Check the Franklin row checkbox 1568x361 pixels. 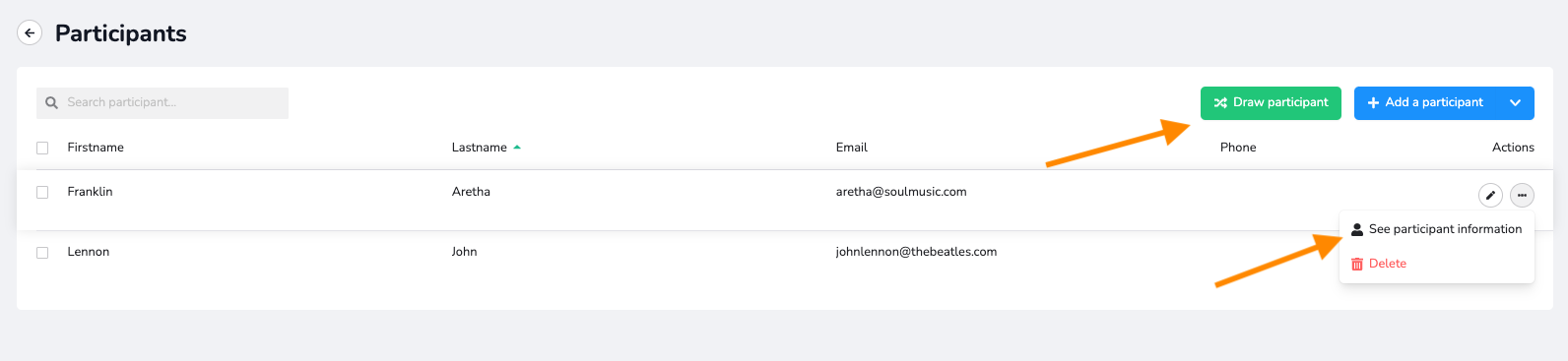pyautogui.click(x=42, y=193)
